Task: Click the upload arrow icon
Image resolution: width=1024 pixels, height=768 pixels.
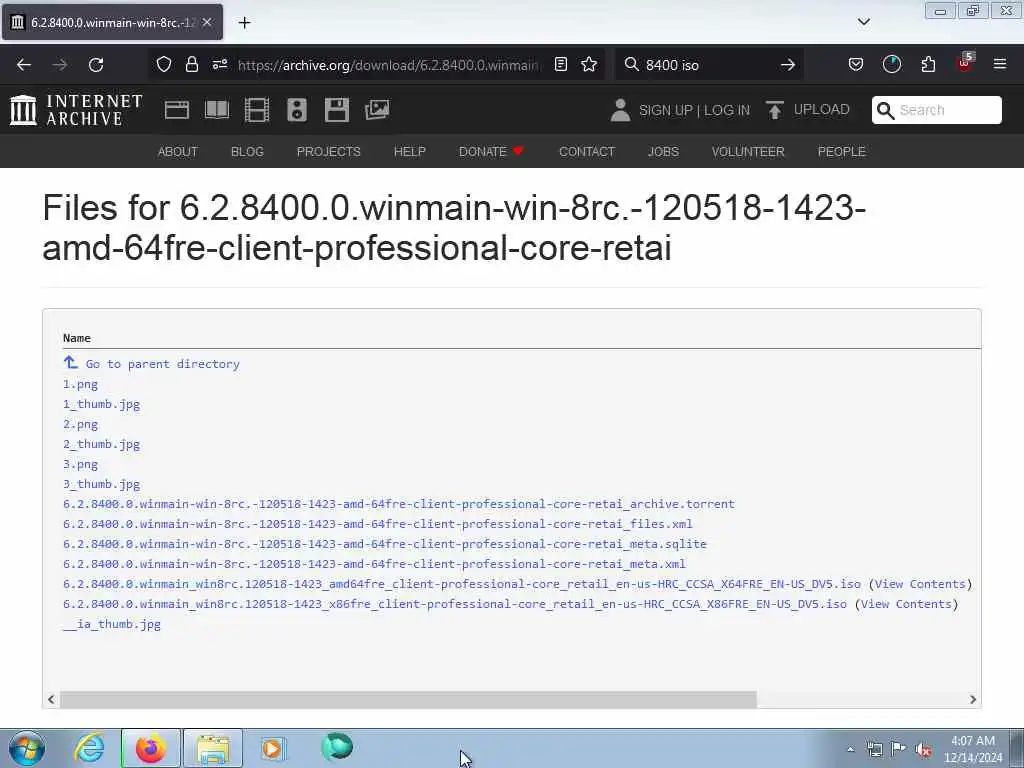Action: (775, 110)
